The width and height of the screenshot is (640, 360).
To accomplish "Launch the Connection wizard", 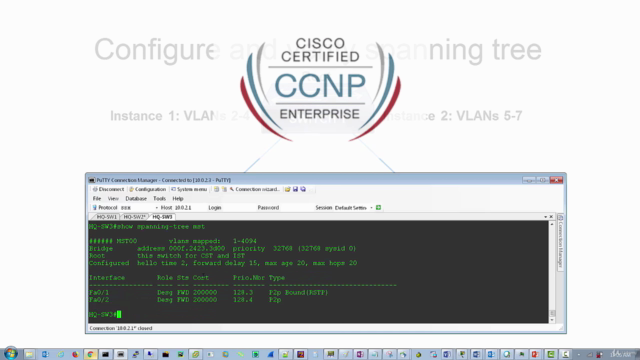I will 255,189.
